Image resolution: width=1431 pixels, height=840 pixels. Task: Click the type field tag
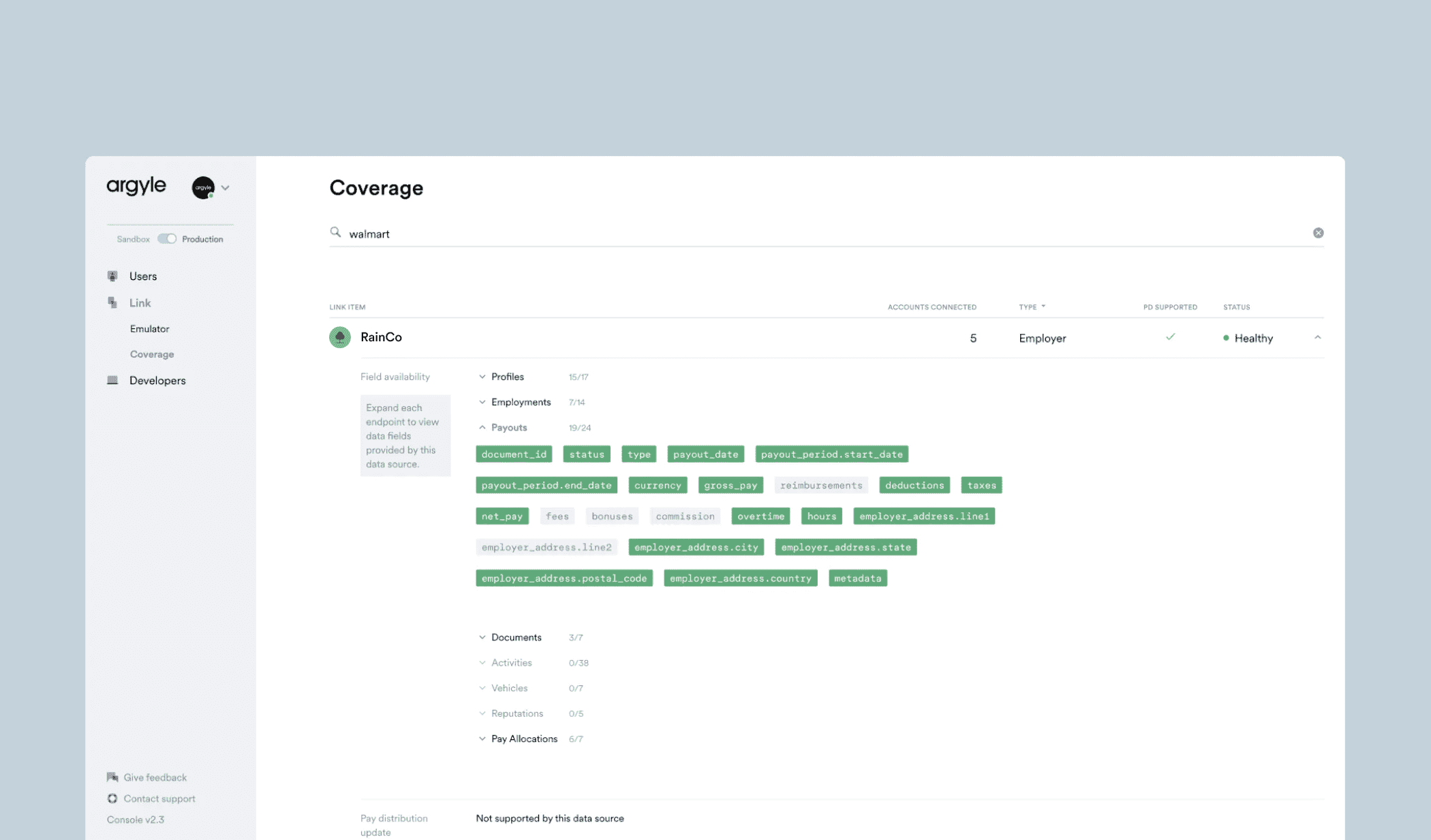(639, 454)
